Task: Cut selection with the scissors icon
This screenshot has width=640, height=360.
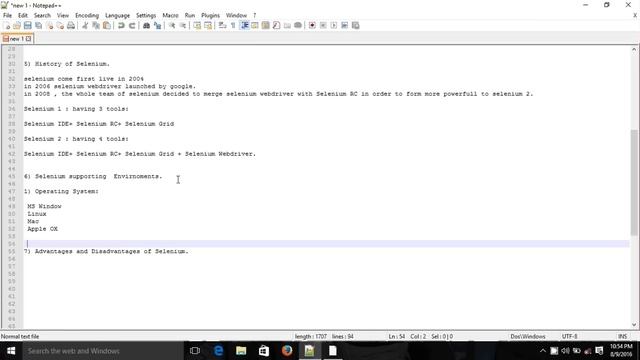Action: pyautogui.click(x=85, y=26)
